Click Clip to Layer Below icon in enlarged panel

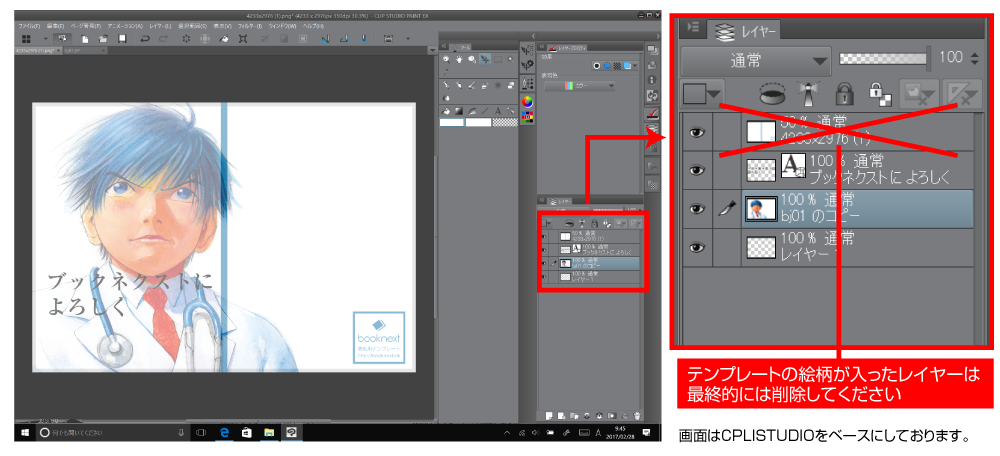[x=771, y=95]
